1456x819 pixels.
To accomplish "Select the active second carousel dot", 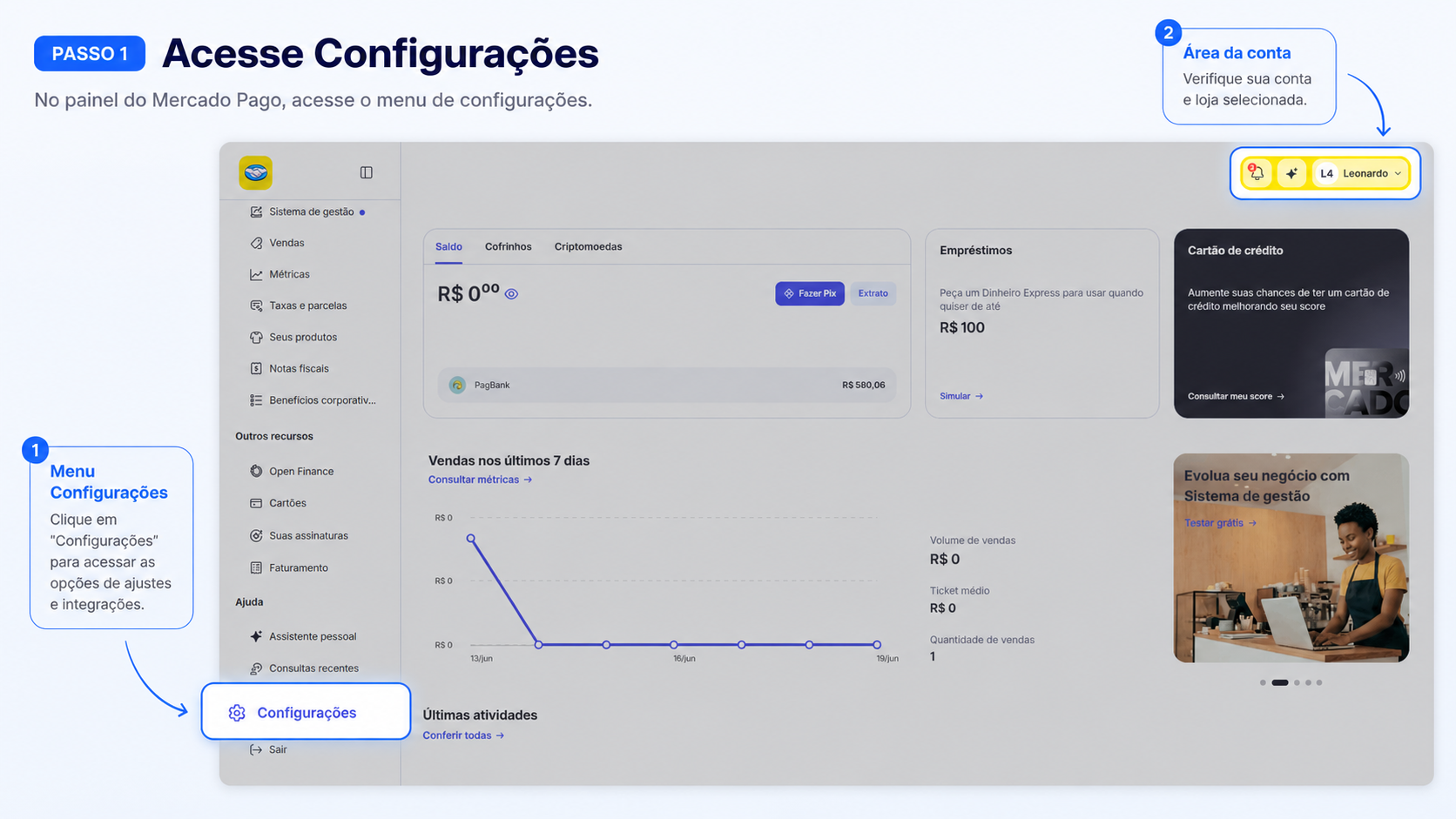I will pyautogui.click(x=1280, y=682).
